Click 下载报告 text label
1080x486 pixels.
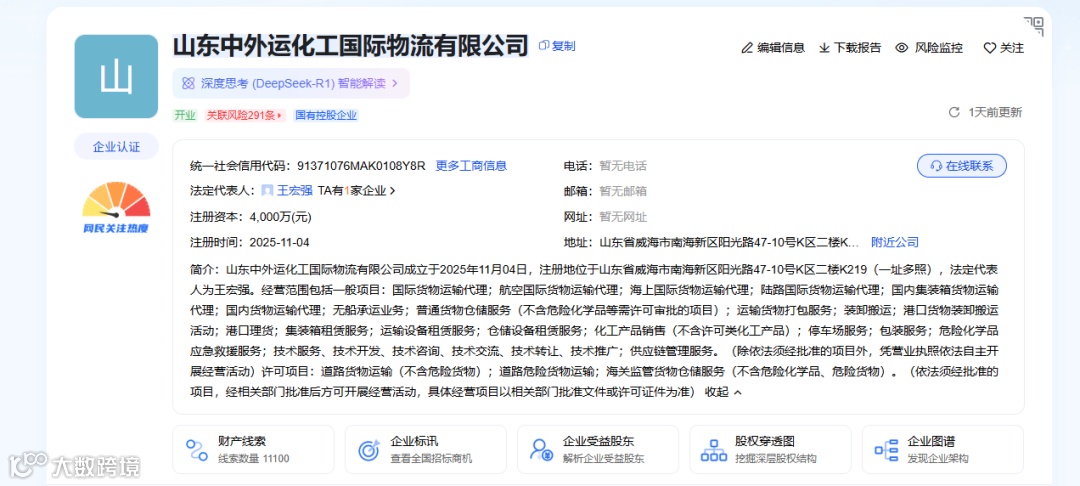click(858, 48)
